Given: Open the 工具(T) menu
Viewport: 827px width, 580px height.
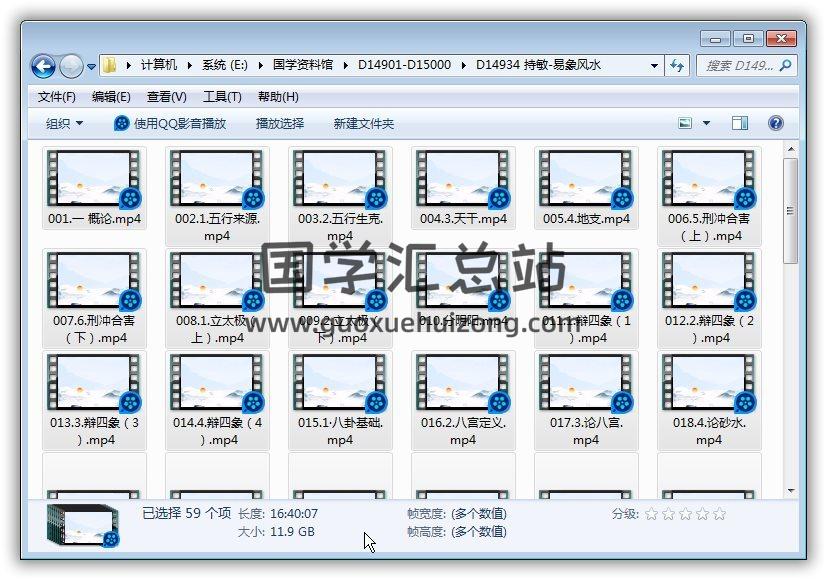Looking at the screenshot, I should click(222, 97).
